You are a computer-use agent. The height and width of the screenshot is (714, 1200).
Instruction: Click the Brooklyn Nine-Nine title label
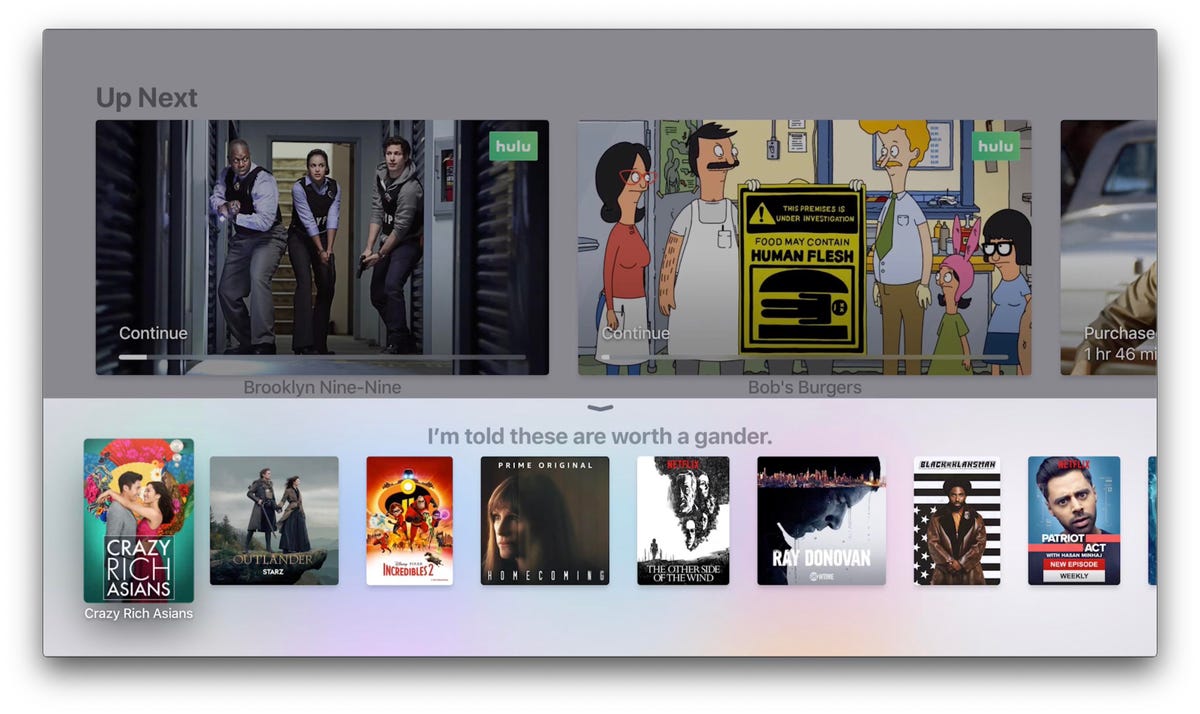[x=322, y=387]
